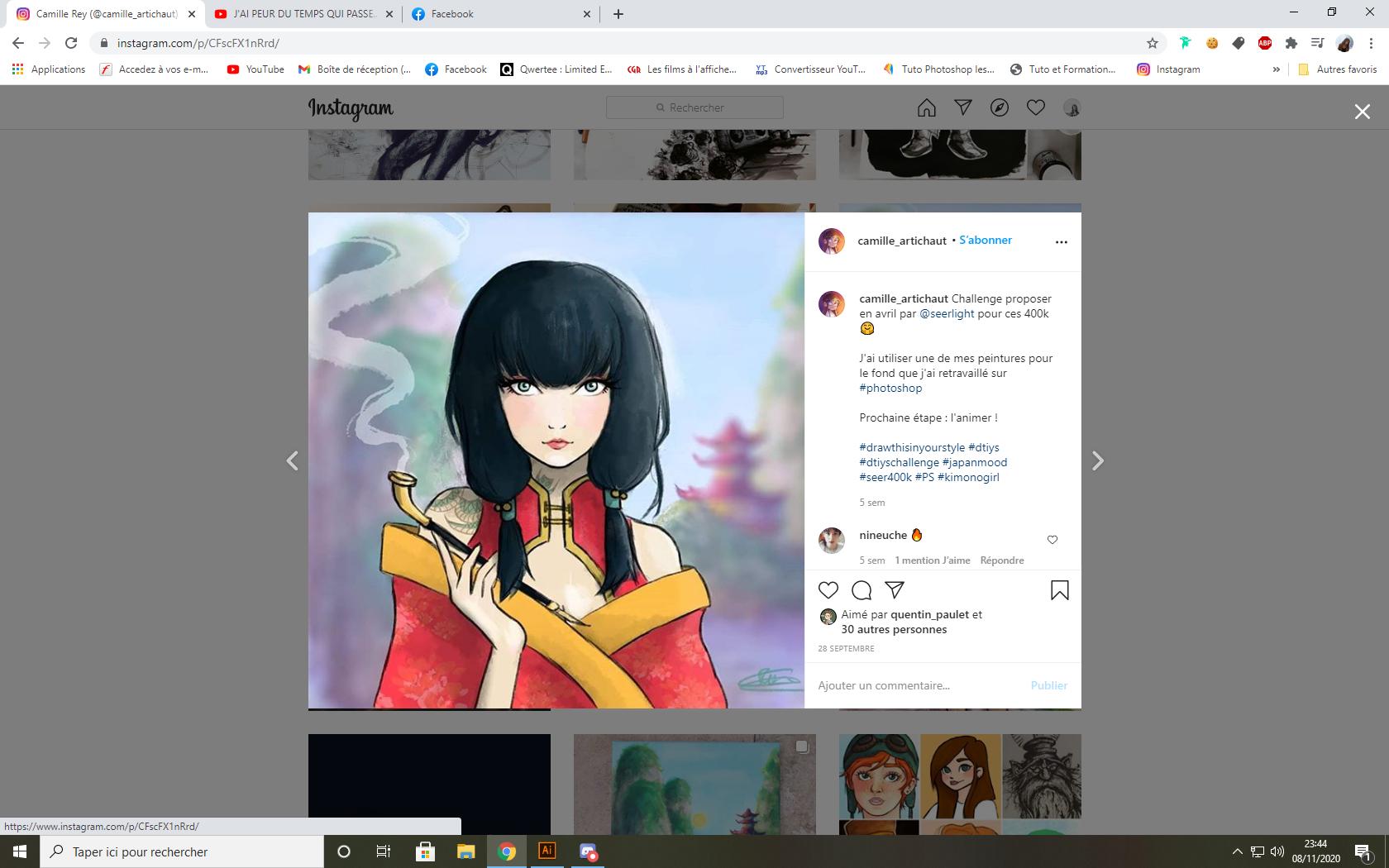Image resolution: width=1389 pixels, height=868 pixels.
Task: Open Chrome extensions puzzle icon
Action: pyautogui.click(x=1291, y=43)
